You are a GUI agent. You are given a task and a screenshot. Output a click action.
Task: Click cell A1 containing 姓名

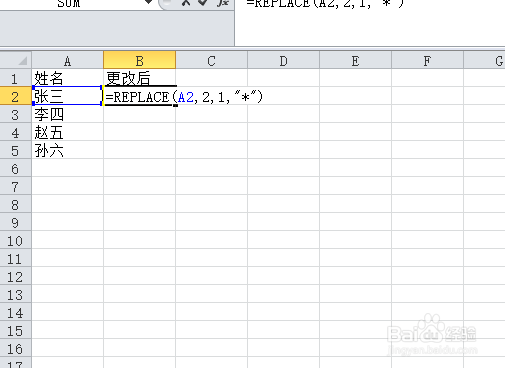coord(68,78)
